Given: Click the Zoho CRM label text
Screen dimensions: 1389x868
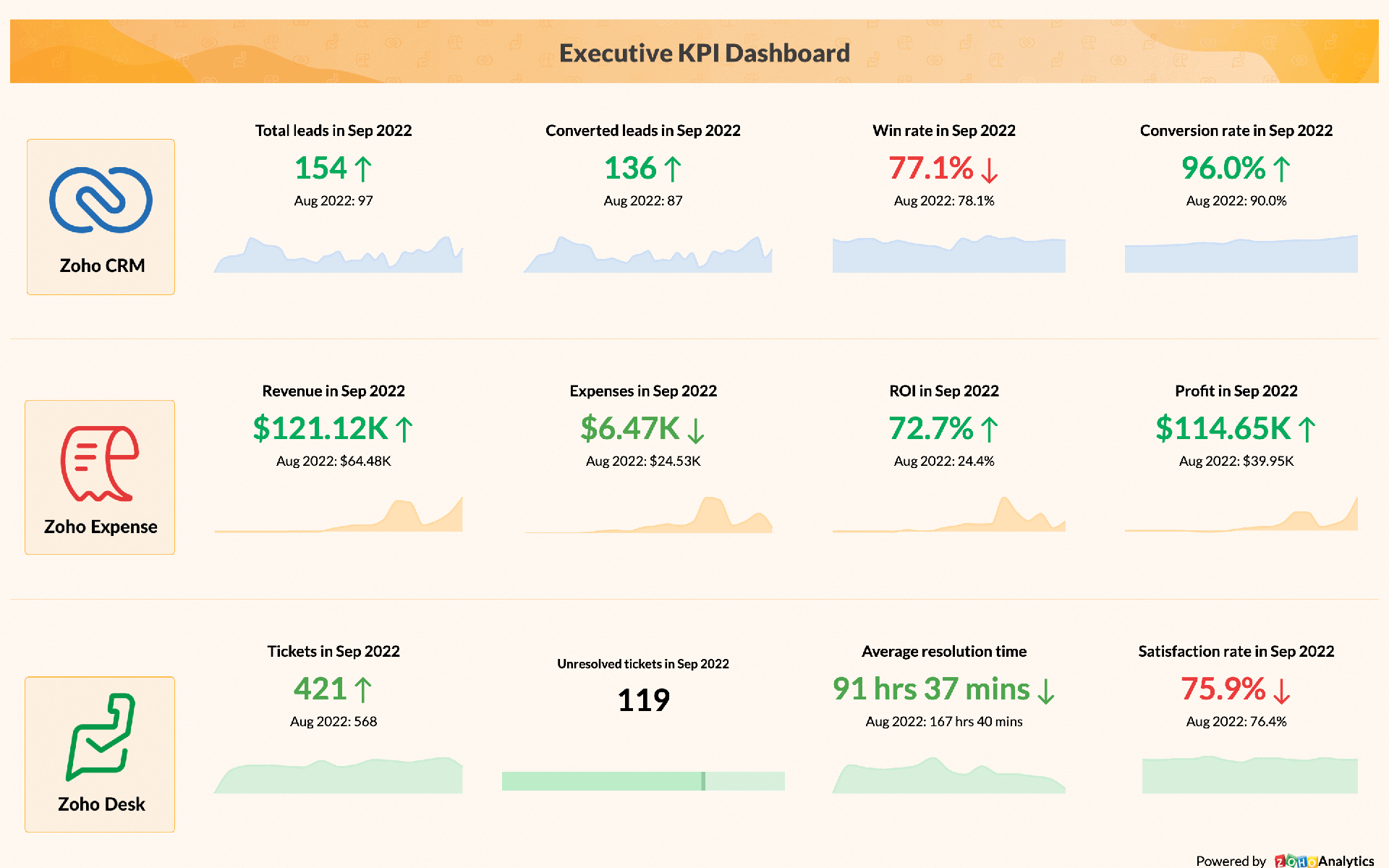Looking at the screenshot, I should (101, 265).
